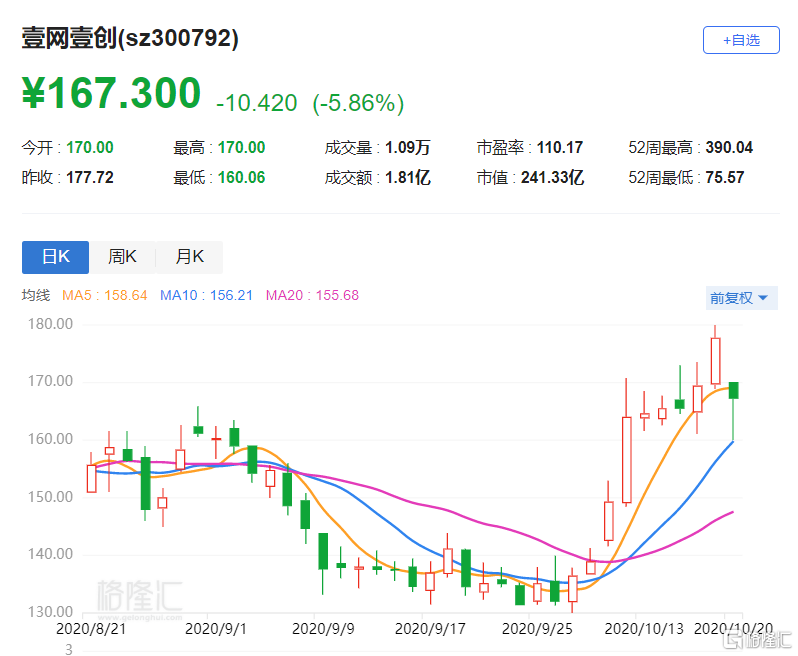Add stock via +自选 button
This screenshot has width=798, height=656.
[x=741, y=40]
